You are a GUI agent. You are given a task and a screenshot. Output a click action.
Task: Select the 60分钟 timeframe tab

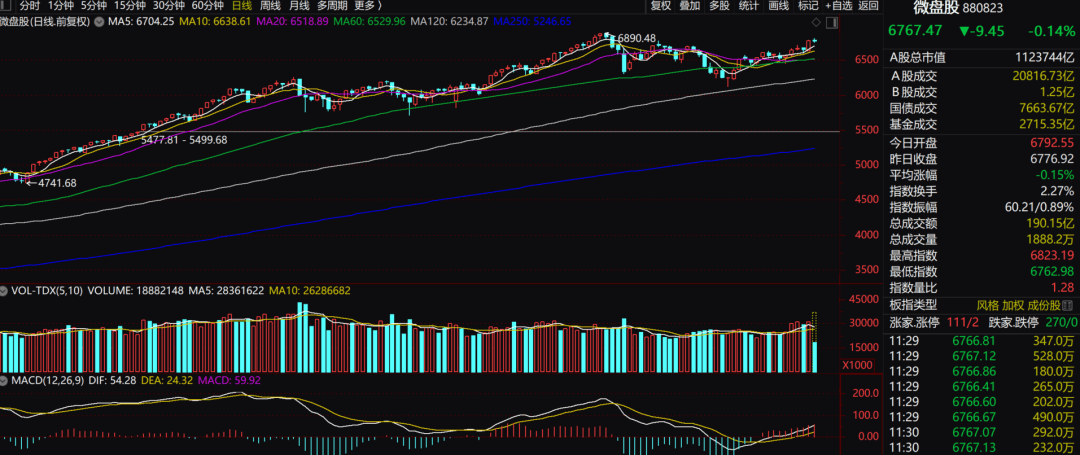pyautogui.click(x=207, y=5)
